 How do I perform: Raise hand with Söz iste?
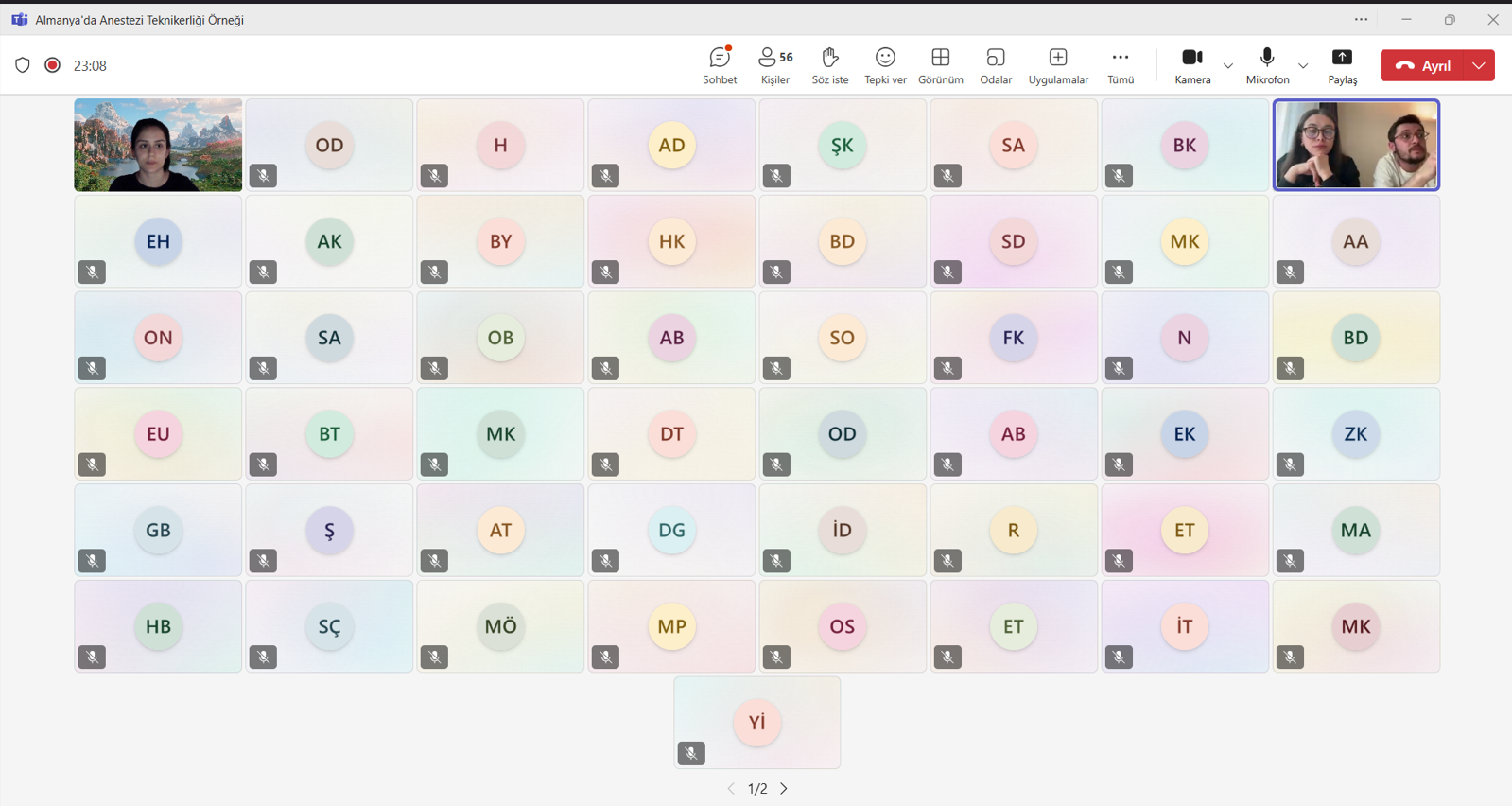(x=830, y=65)
